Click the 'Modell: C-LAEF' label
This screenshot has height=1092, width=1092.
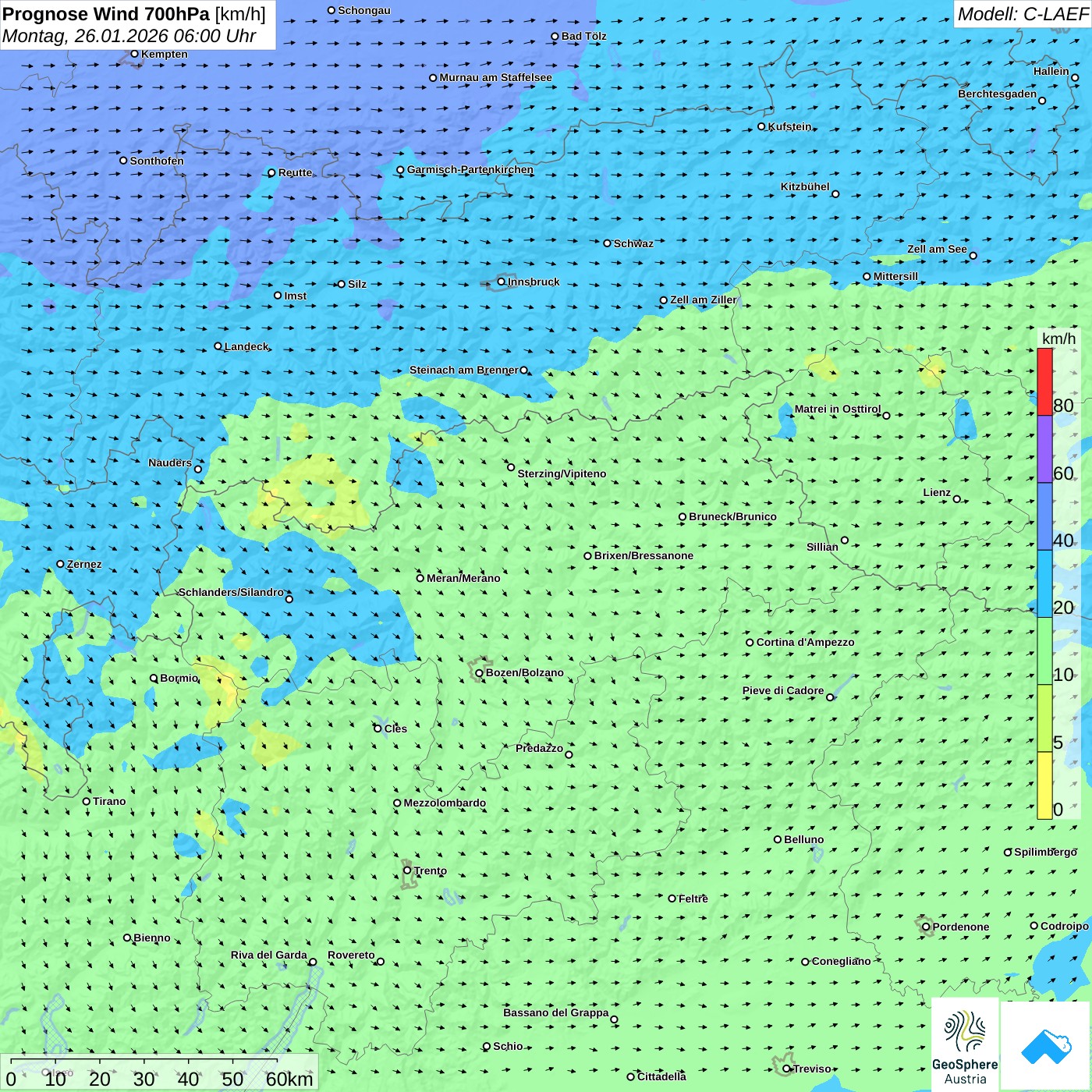[x=1023, y=14]
